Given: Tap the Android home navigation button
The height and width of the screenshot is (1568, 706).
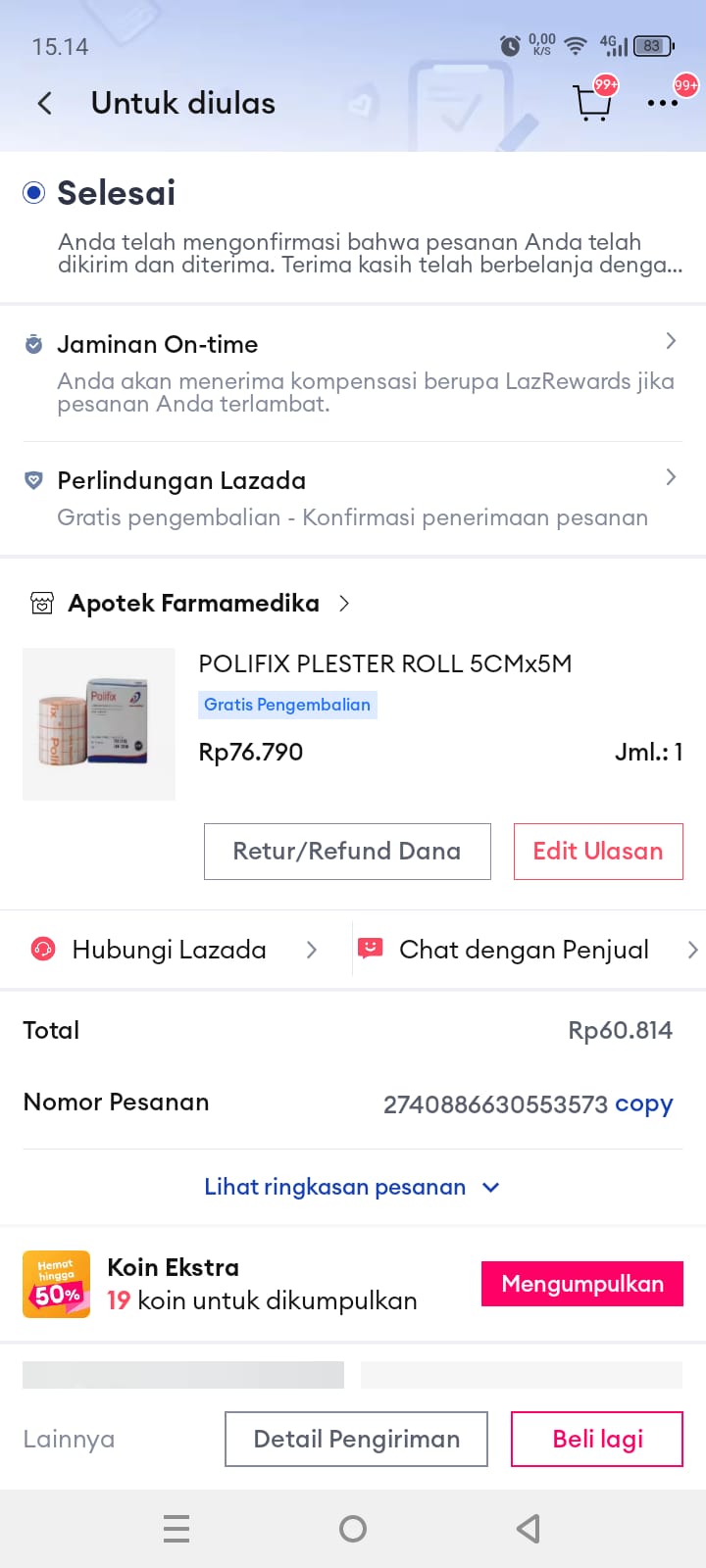Looking at the screenshot, I should 353,1529.
